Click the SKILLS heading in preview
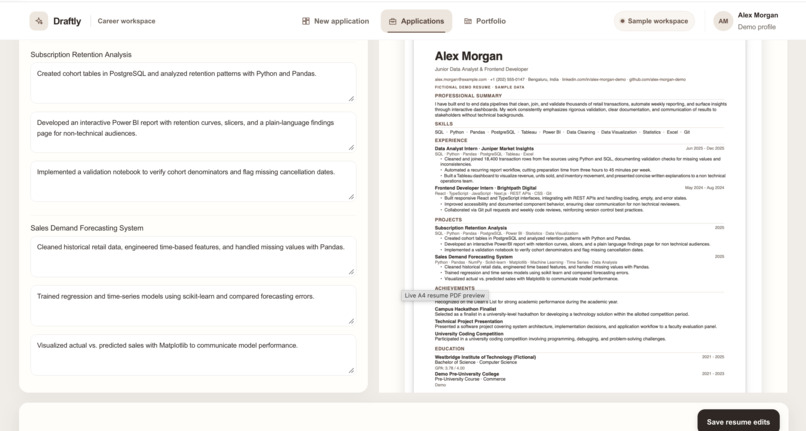This screenshot has width=806, height=431. [x=444, y=124]
